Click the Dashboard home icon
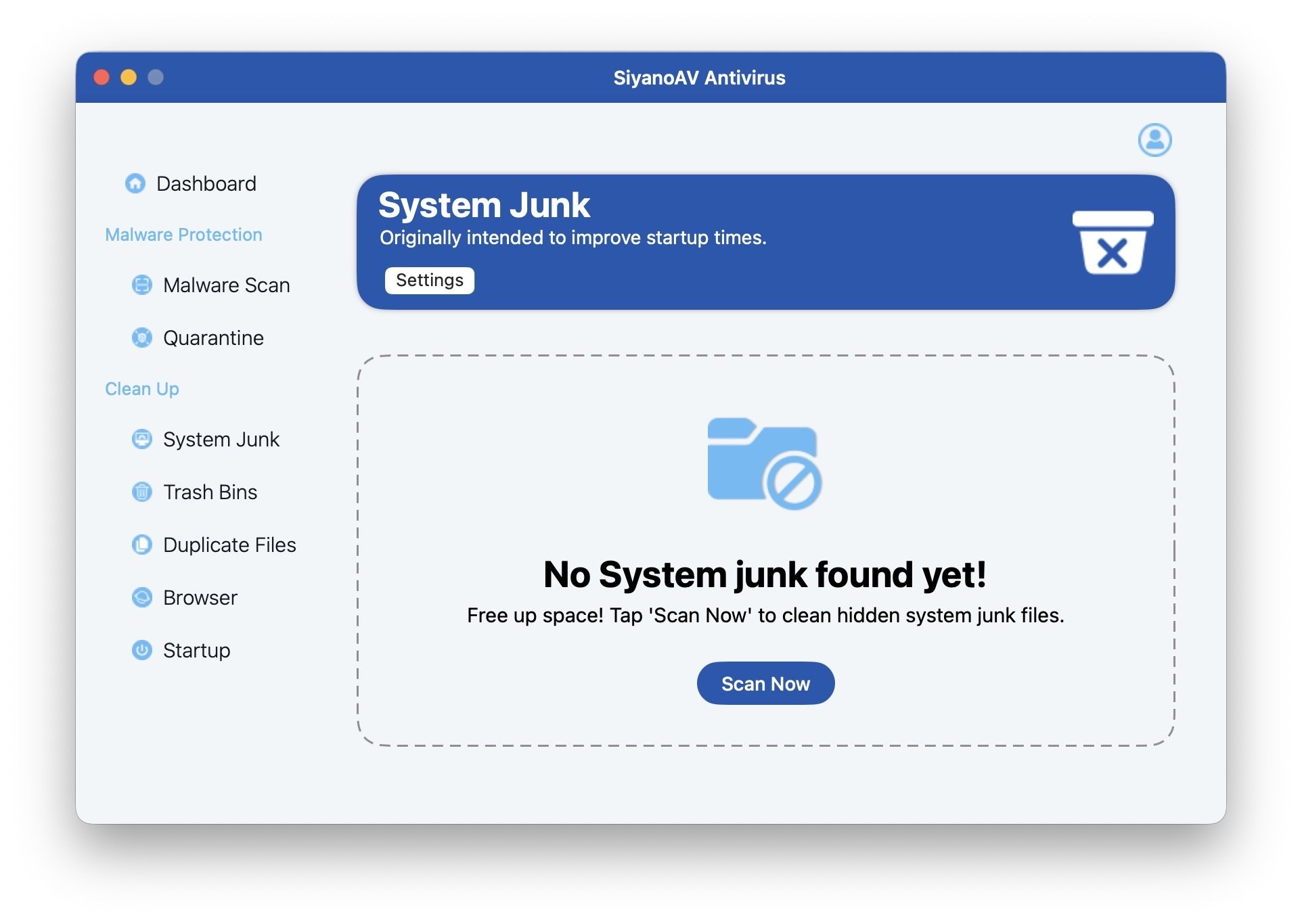 point(135,183)
